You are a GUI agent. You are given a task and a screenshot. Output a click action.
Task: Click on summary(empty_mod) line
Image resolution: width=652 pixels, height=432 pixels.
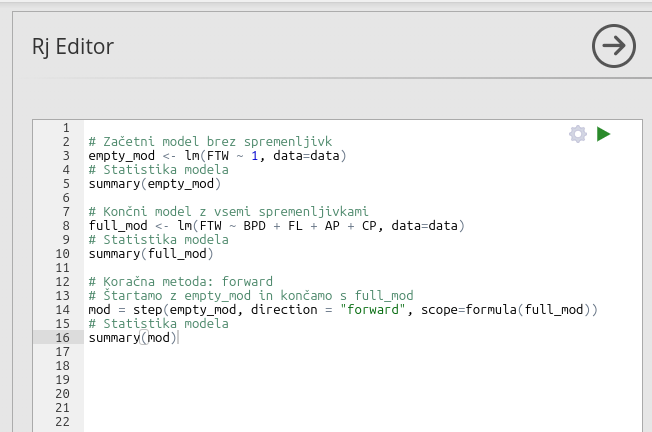click(154, 183)
